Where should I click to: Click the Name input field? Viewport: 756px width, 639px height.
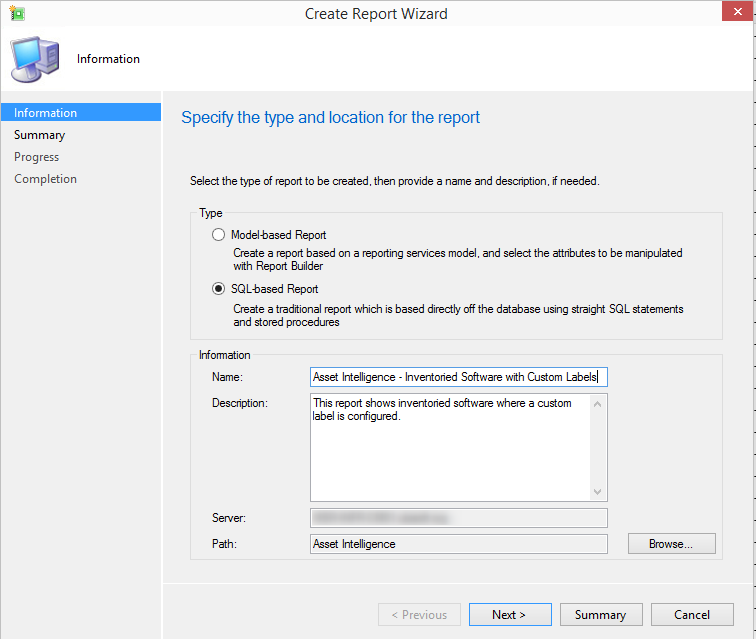click(x=459, y=377)
